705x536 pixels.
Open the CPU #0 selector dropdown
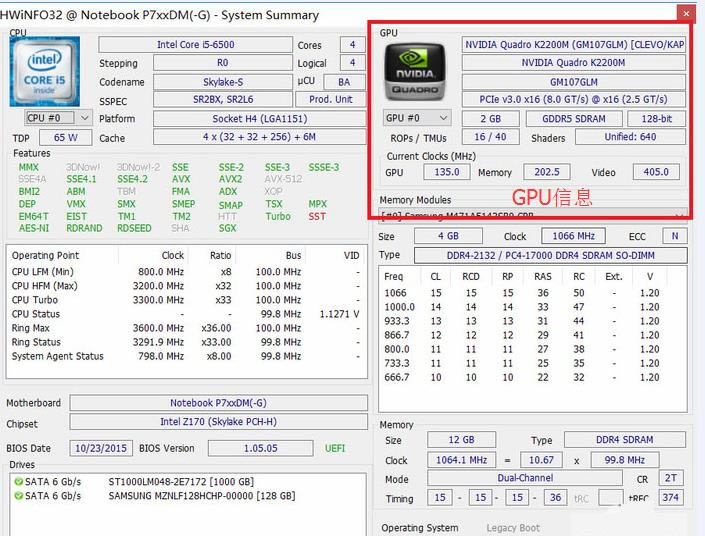[x=58, y=118]
